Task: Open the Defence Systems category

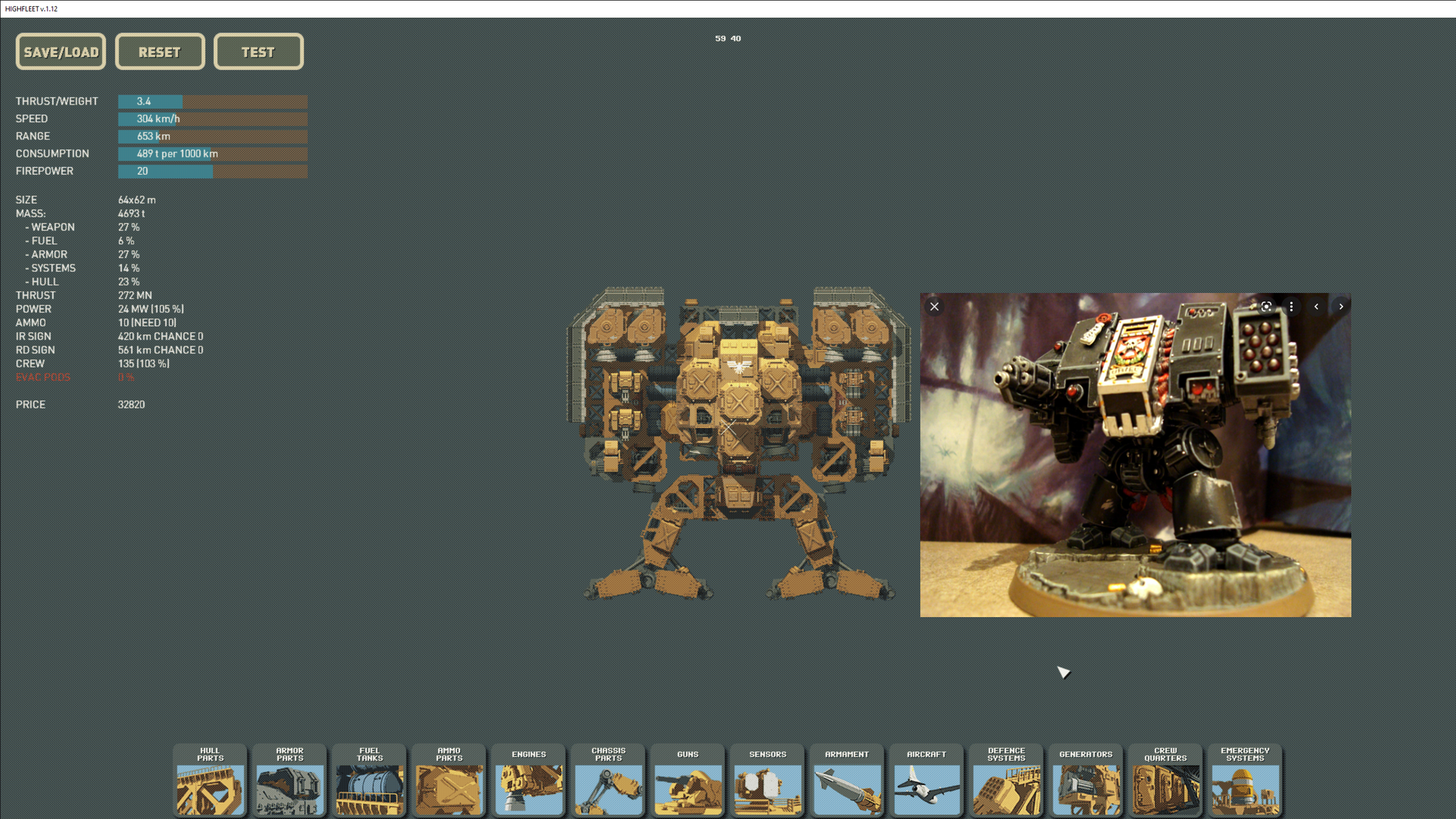Action: click(x=1007, y=780)
